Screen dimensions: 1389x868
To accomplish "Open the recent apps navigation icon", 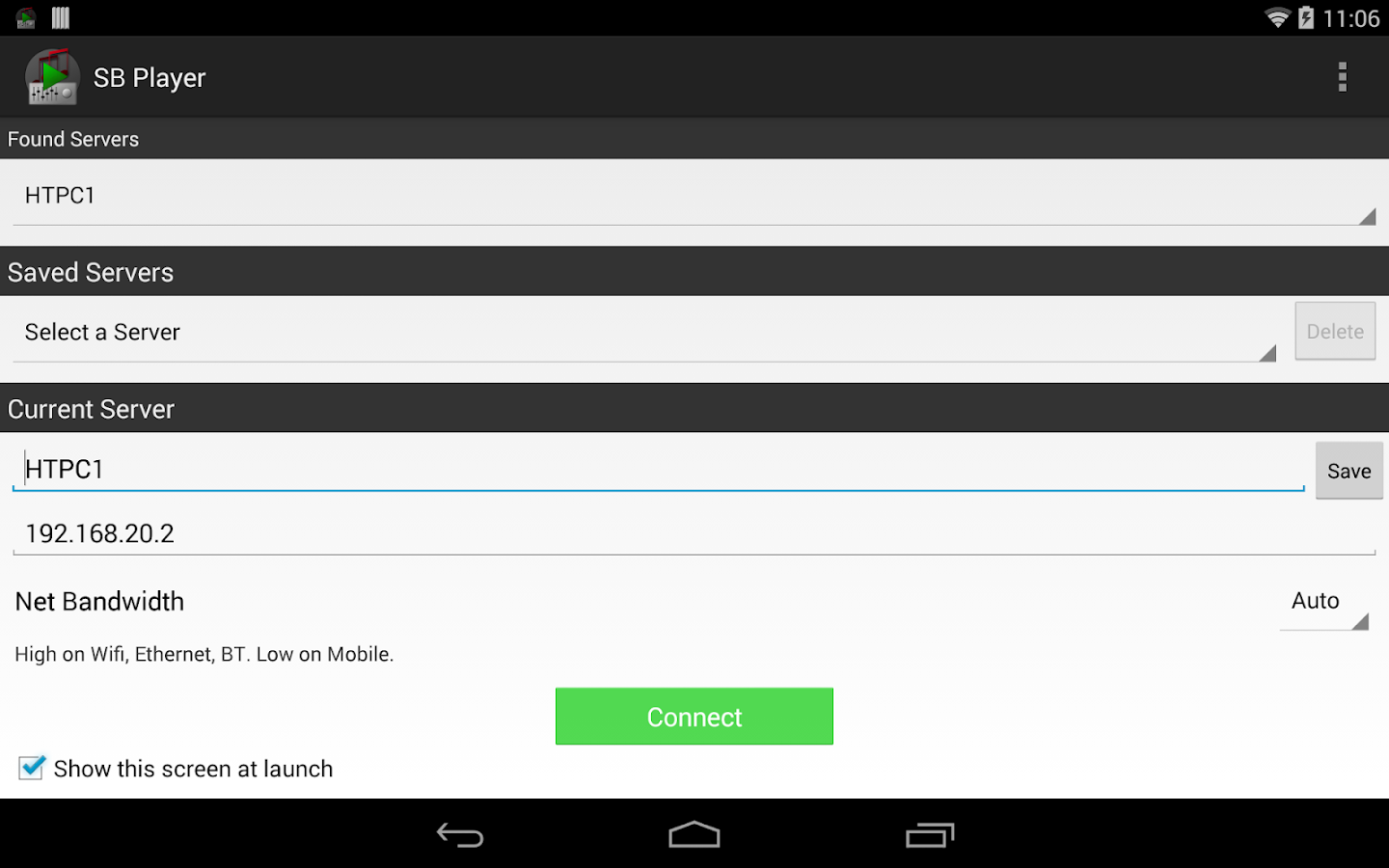I will tap(930, 834).
